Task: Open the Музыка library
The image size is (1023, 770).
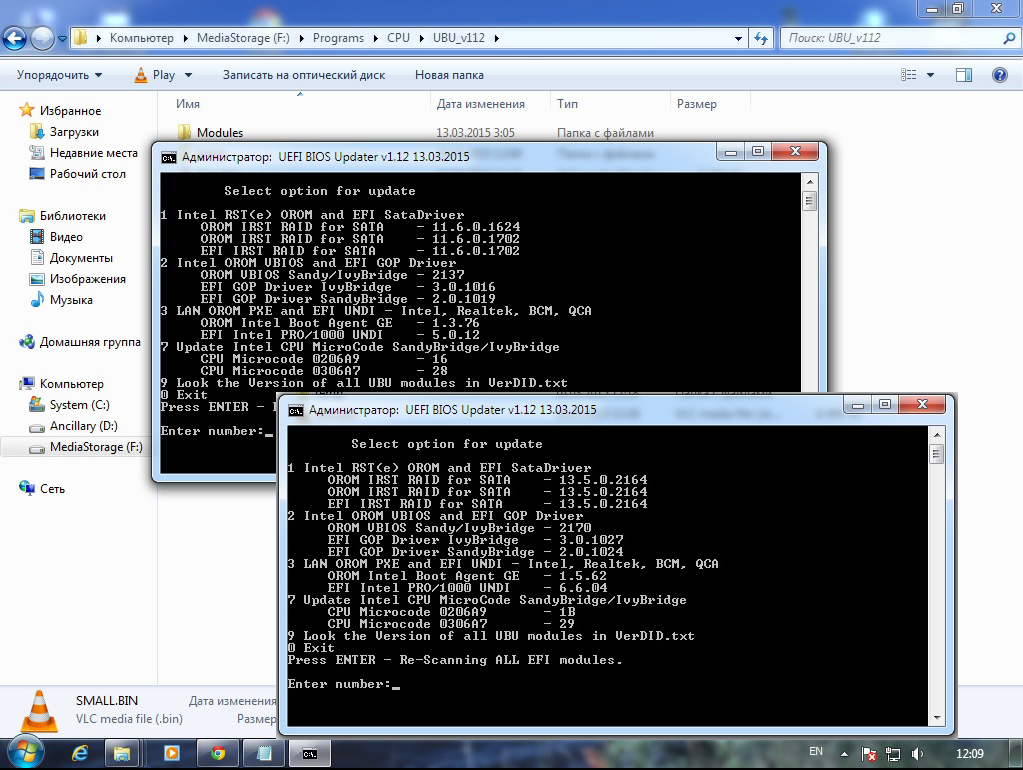Action: click(71, 300)
